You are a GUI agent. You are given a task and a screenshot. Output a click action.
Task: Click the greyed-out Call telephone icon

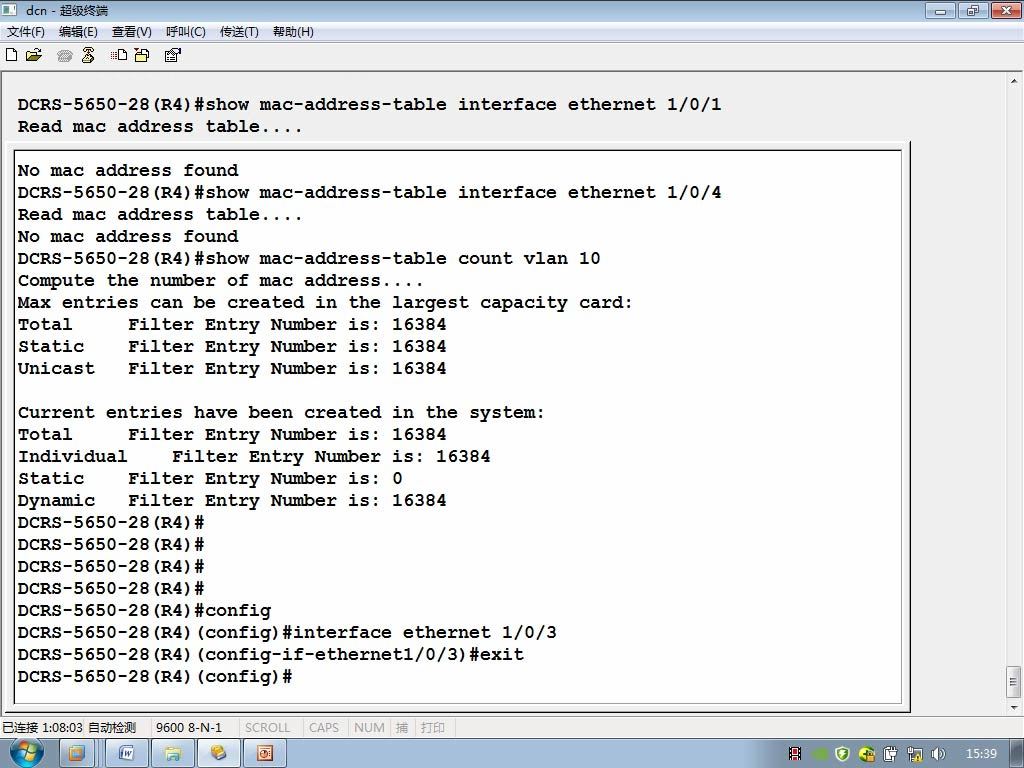click(64, 56)
